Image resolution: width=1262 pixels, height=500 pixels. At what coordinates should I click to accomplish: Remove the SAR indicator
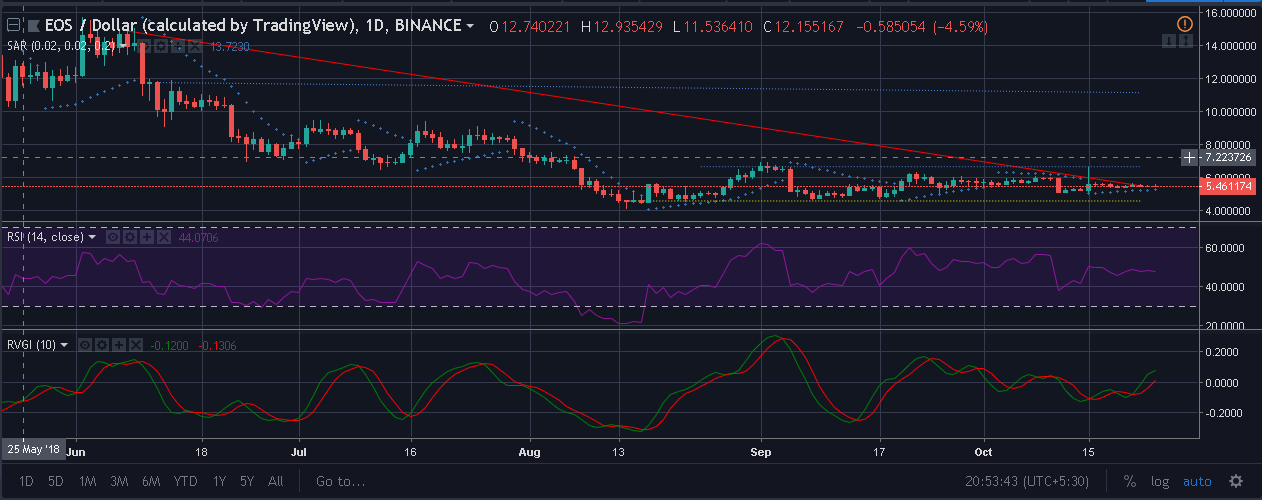[194, 46]
